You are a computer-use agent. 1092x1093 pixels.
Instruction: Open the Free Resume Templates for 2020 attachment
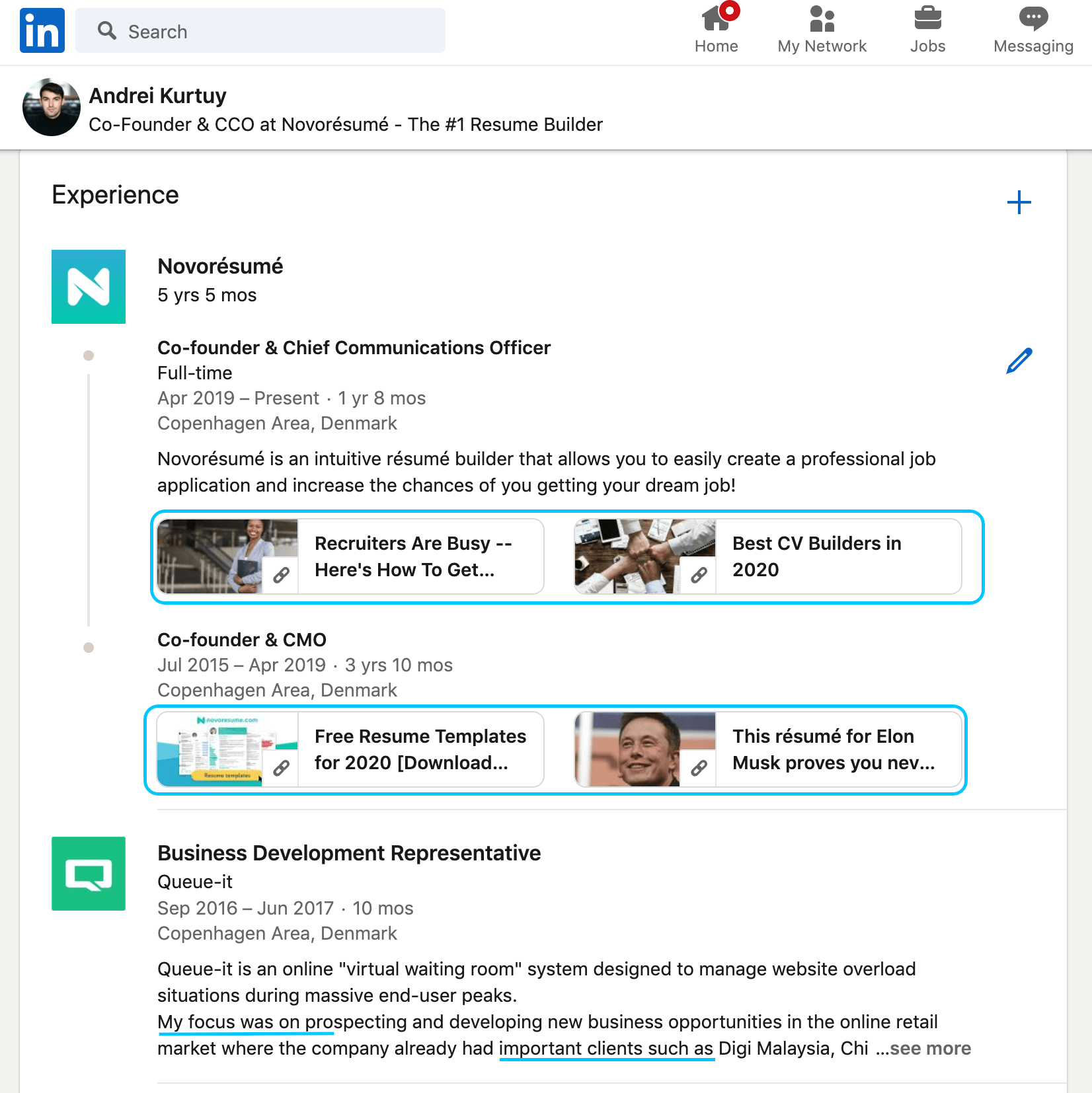tap(420, 749)
